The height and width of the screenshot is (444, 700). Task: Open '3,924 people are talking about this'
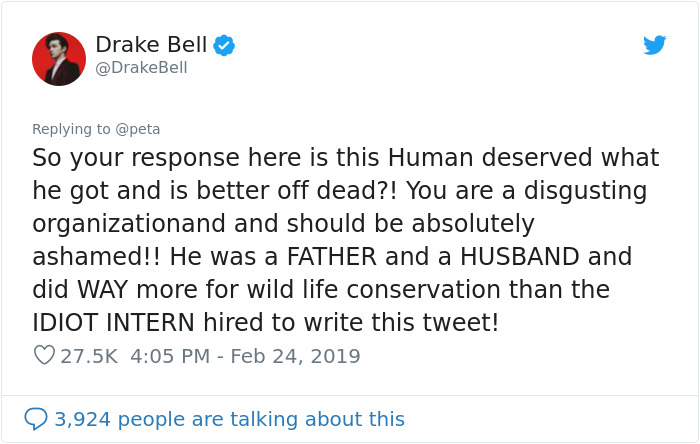(x=229, y=419)
